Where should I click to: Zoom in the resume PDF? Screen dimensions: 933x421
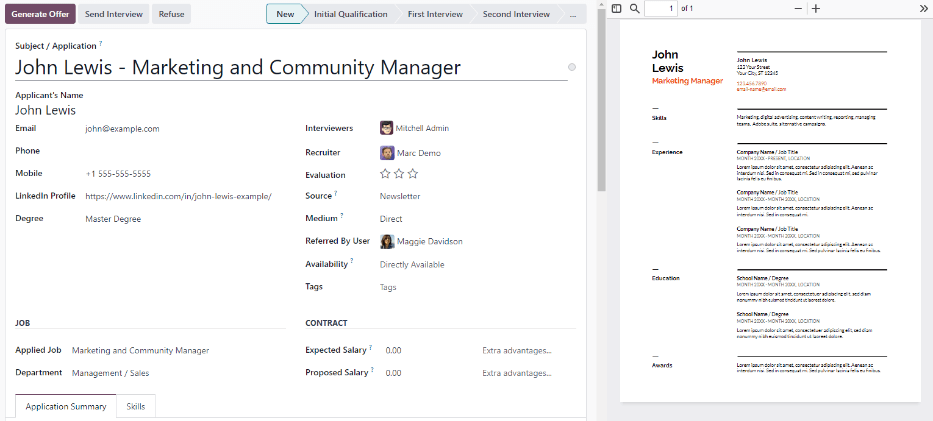(x=816, y=8)
